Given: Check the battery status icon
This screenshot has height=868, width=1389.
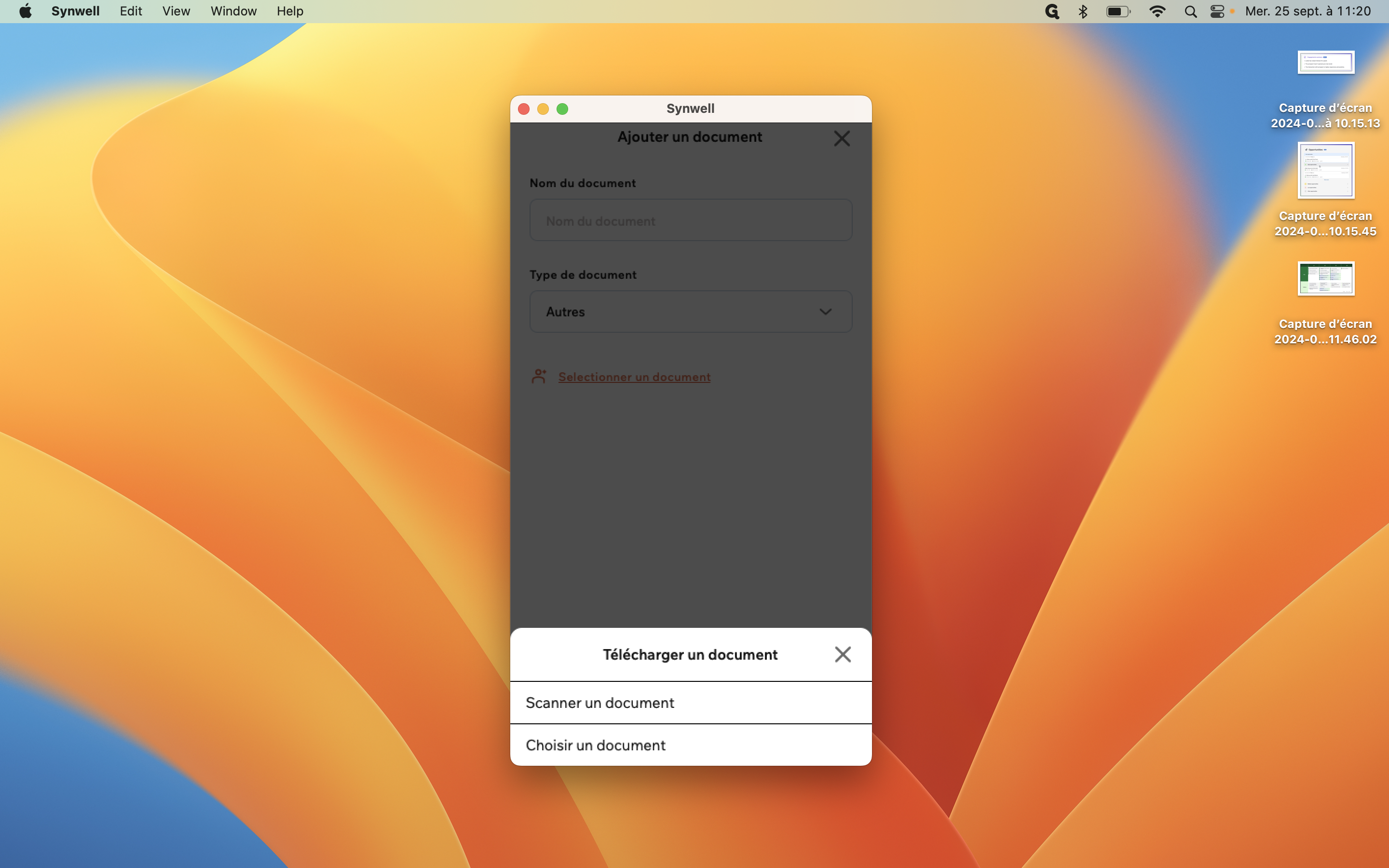Looking at the screenshot, I should tap(1118, 12).
